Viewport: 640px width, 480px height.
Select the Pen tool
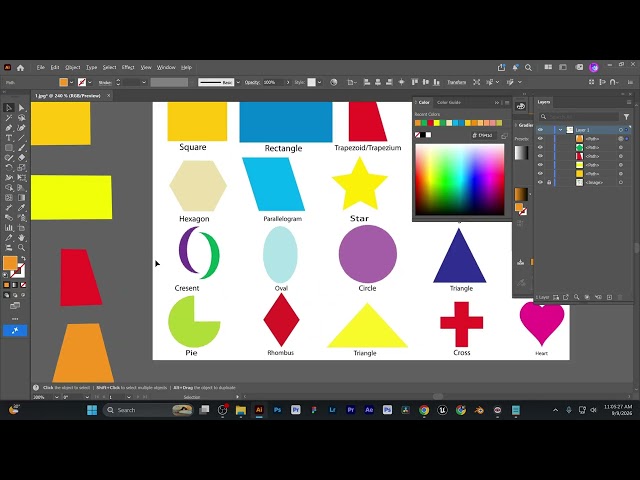coord(9,128)
